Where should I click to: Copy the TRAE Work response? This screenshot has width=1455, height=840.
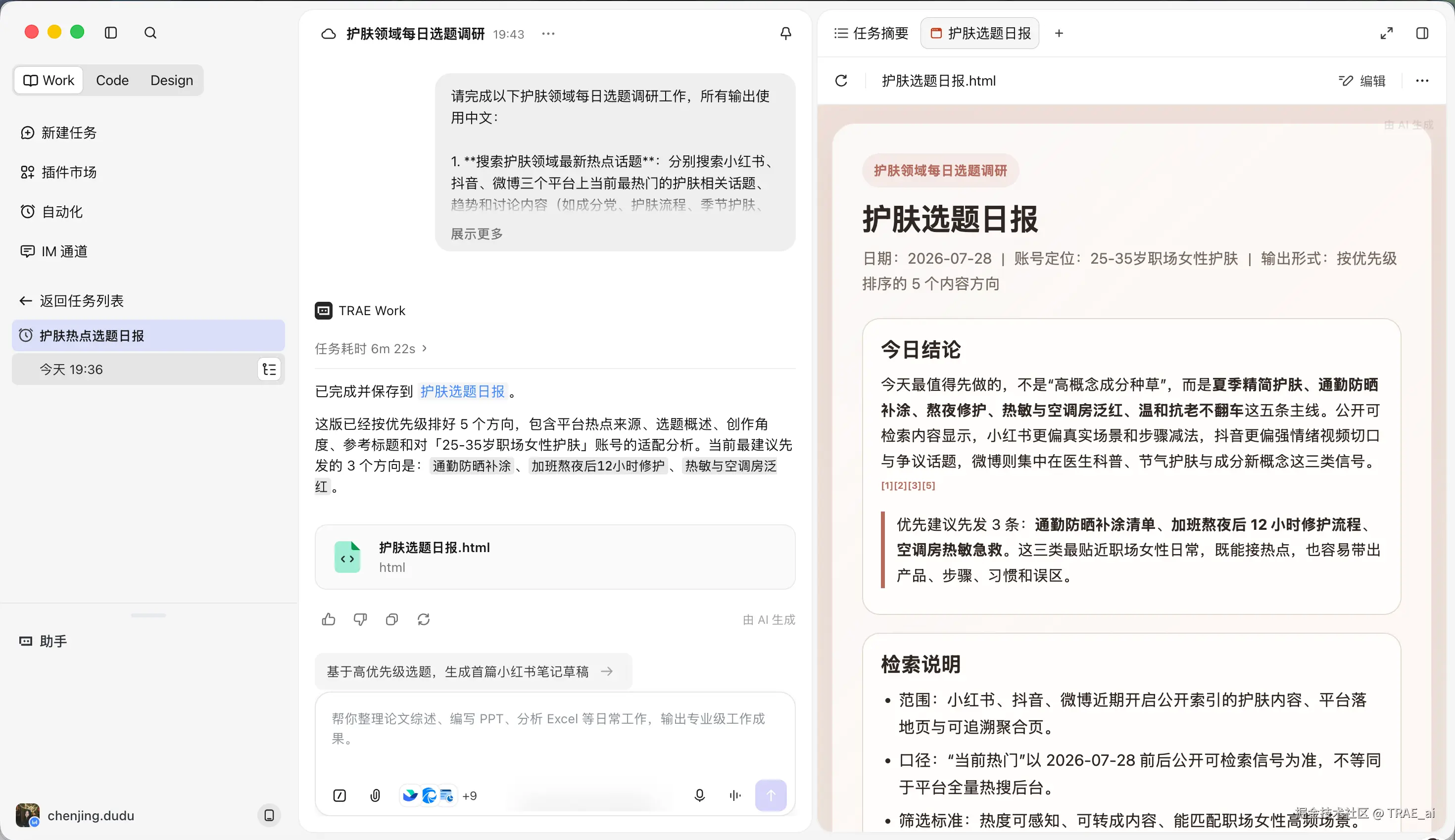tap(392, 620)
